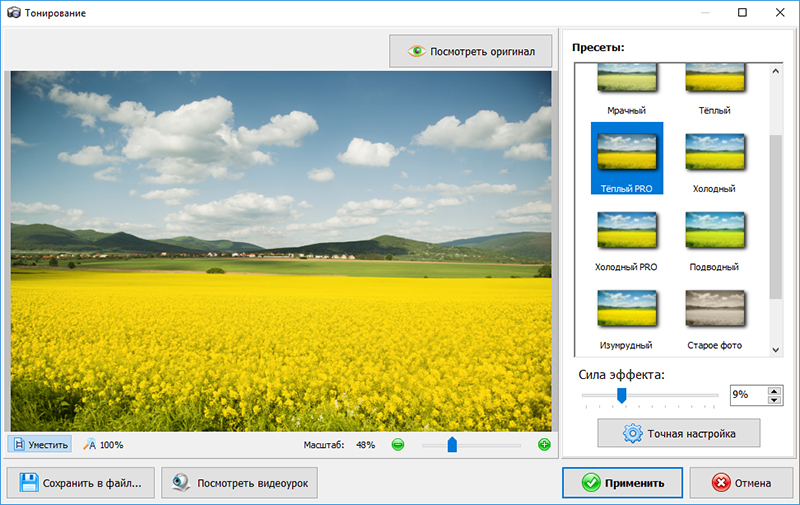The width and height of the screenshot is (800, 505).
Task: Select the Холодный preset thumbnail
Action: pyautogui.click(x=714, y=154)
